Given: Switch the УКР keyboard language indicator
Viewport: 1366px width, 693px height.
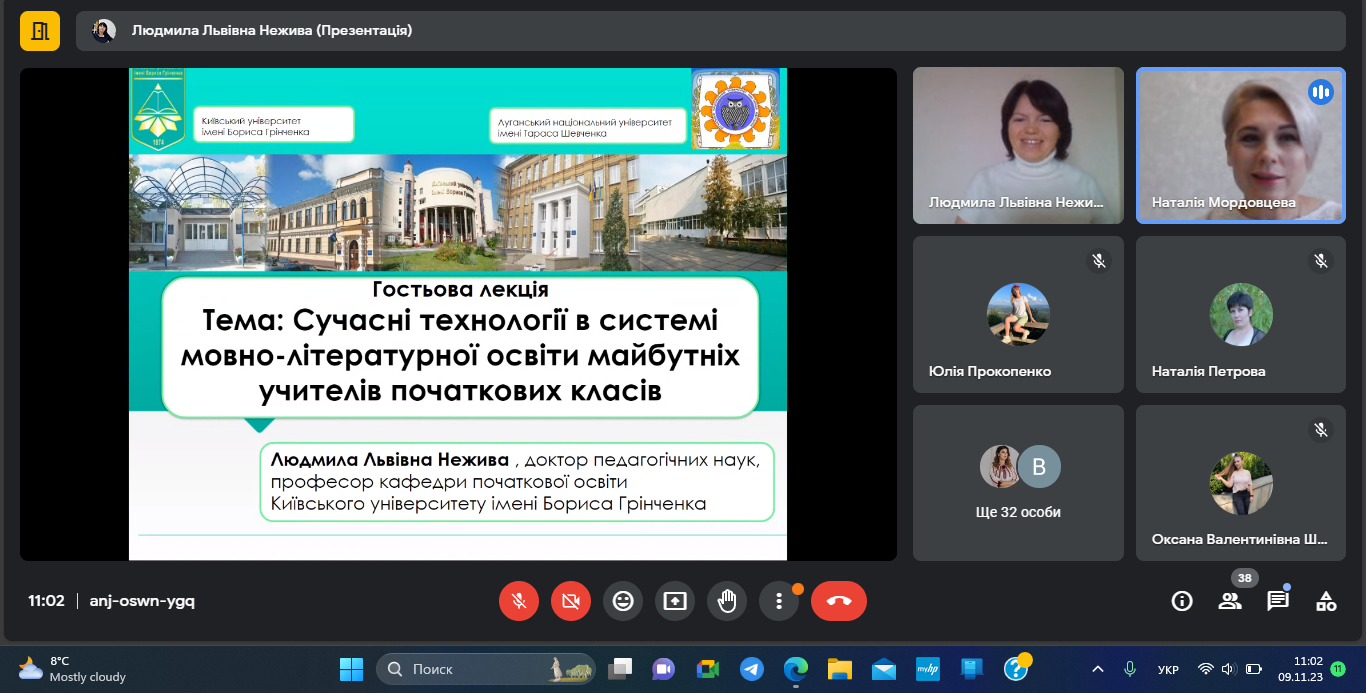Looking at the screenshot, I should [1167, 668].
